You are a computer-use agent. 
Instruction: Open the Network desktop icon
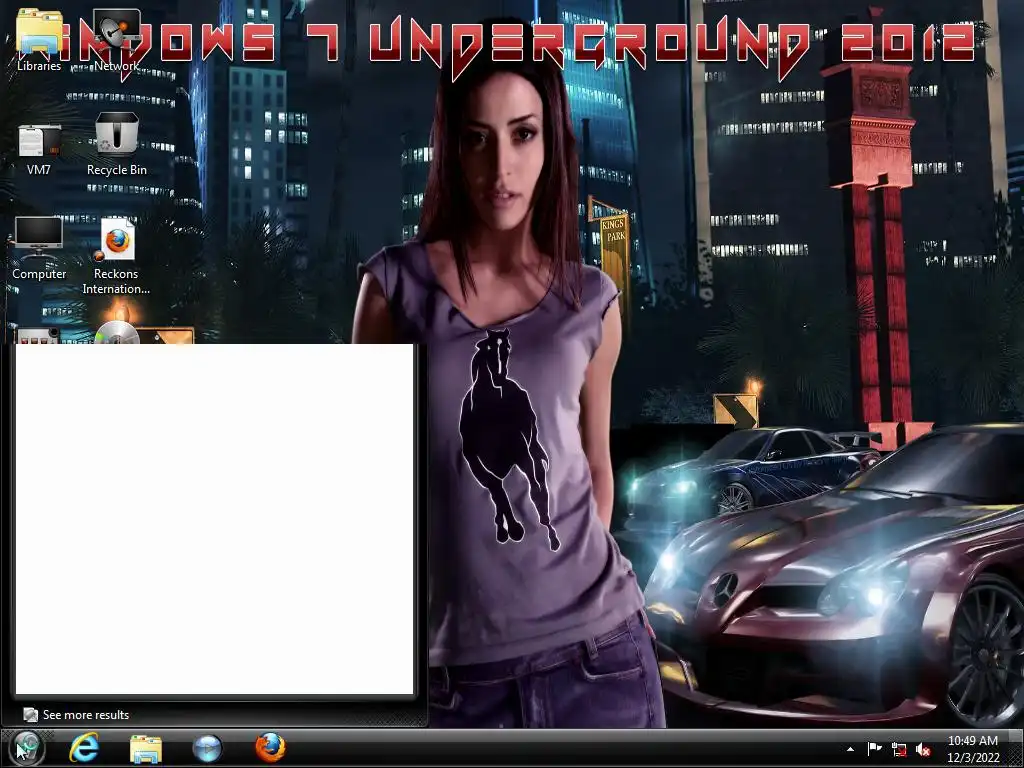[116, 39]
